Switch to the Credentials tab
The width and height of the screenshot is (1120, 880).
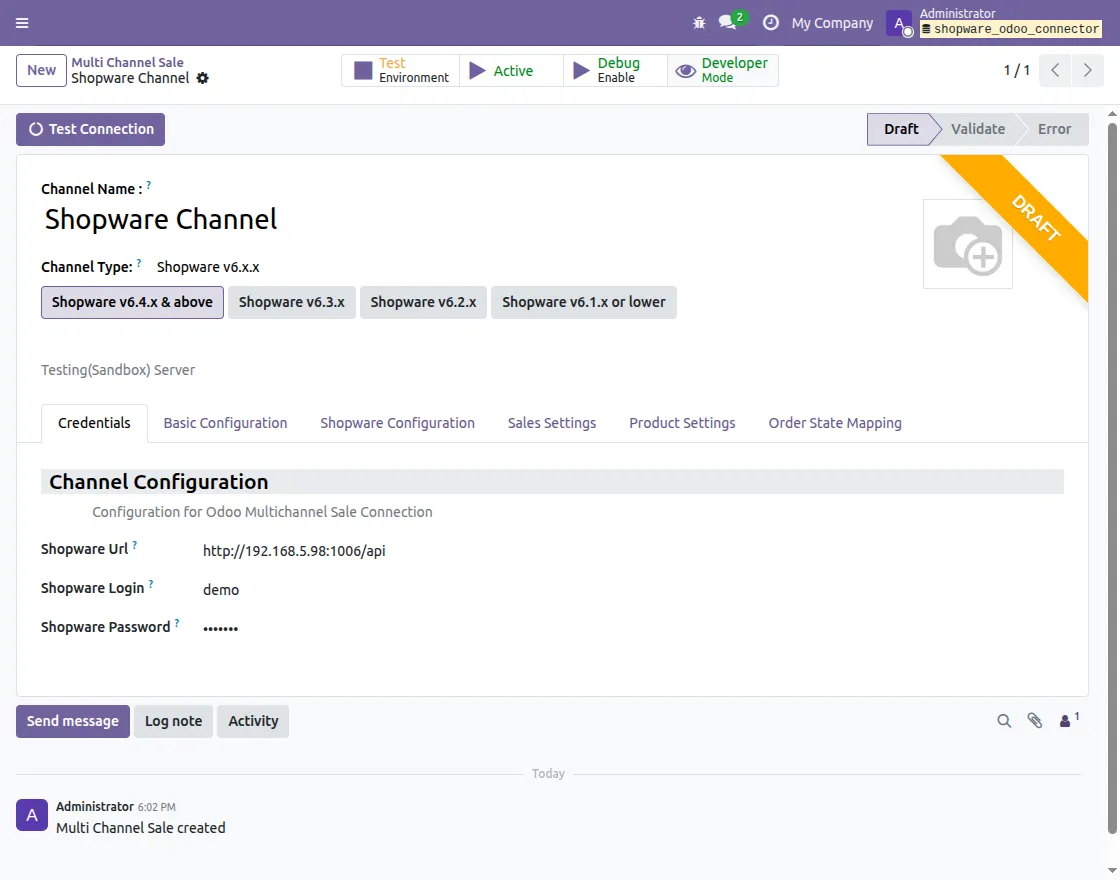coord(94,423)
